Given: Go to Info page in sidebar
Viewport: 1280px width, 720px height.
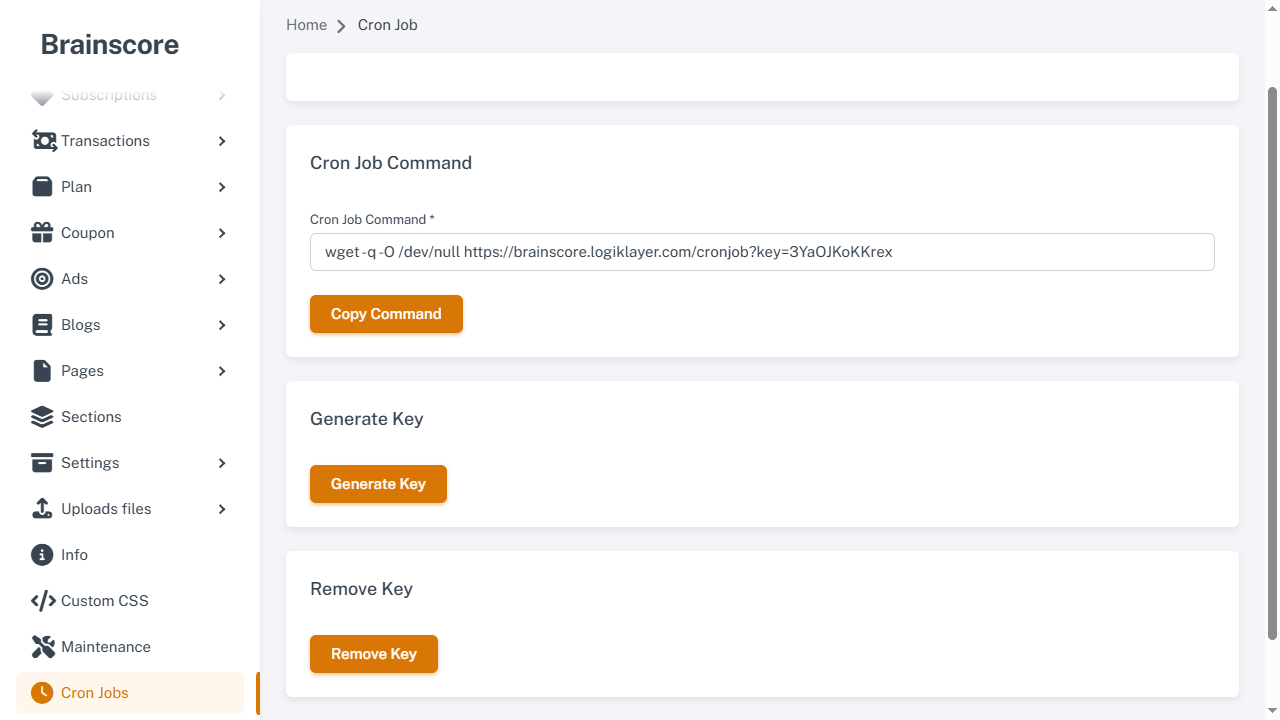Looking at the screenshot, I should tap(130, 555).
